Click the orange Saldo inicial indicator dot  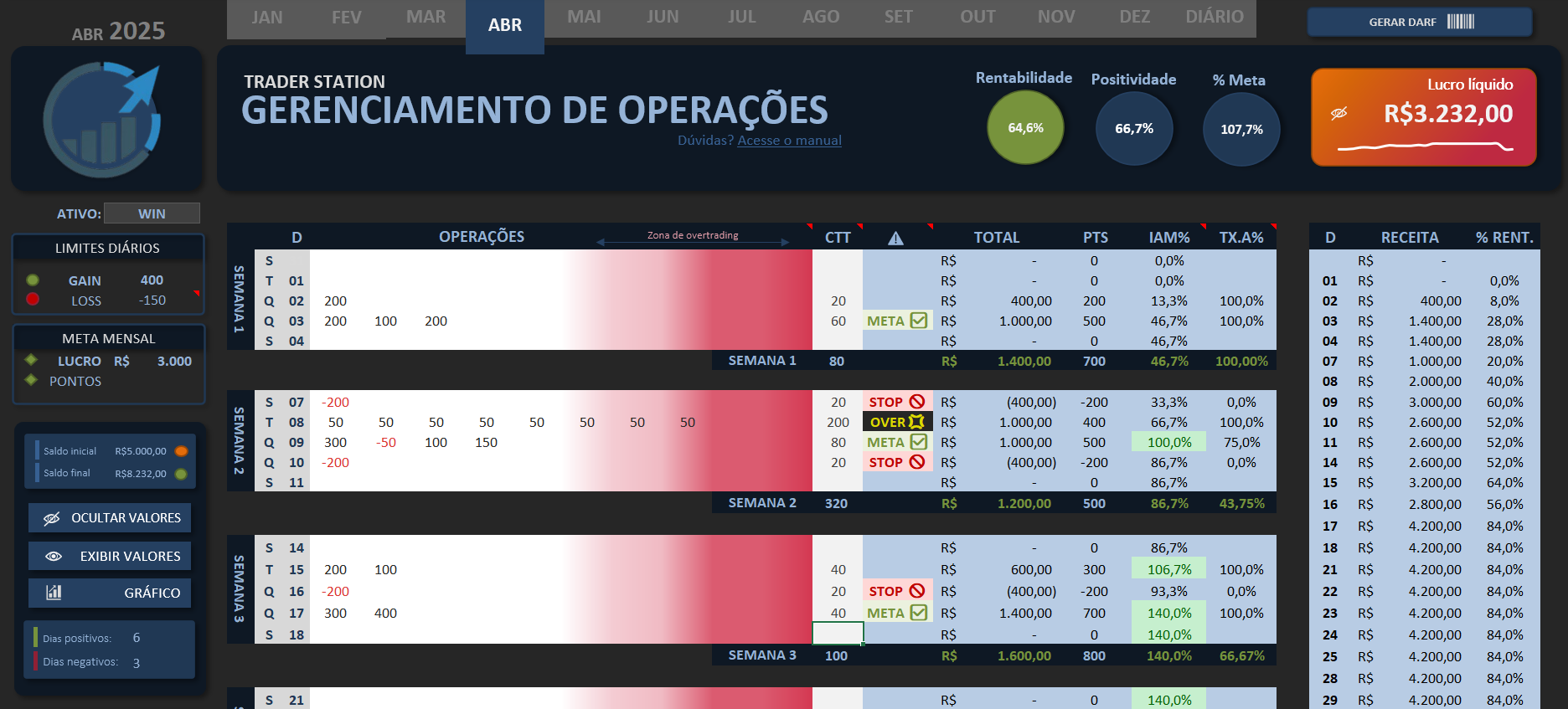coord(181,451)
